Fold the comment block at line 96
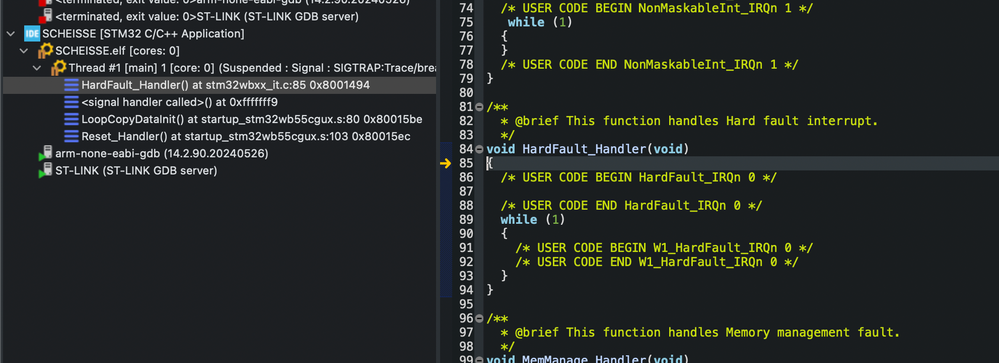 (x=479, y=318)
